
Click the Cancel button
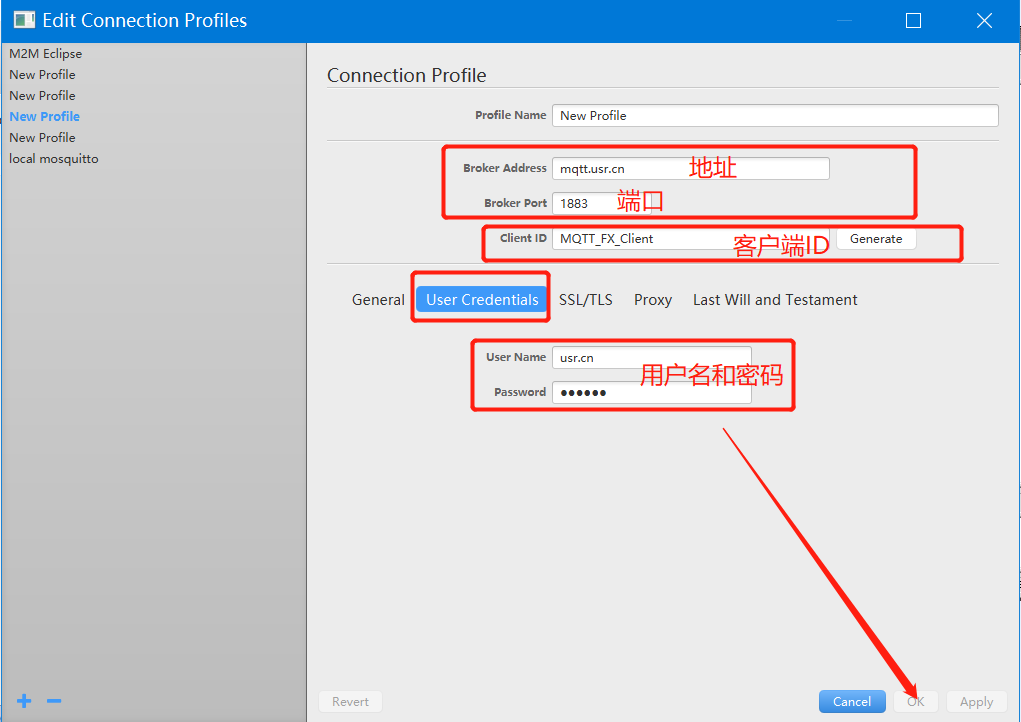tap(852, 702)
